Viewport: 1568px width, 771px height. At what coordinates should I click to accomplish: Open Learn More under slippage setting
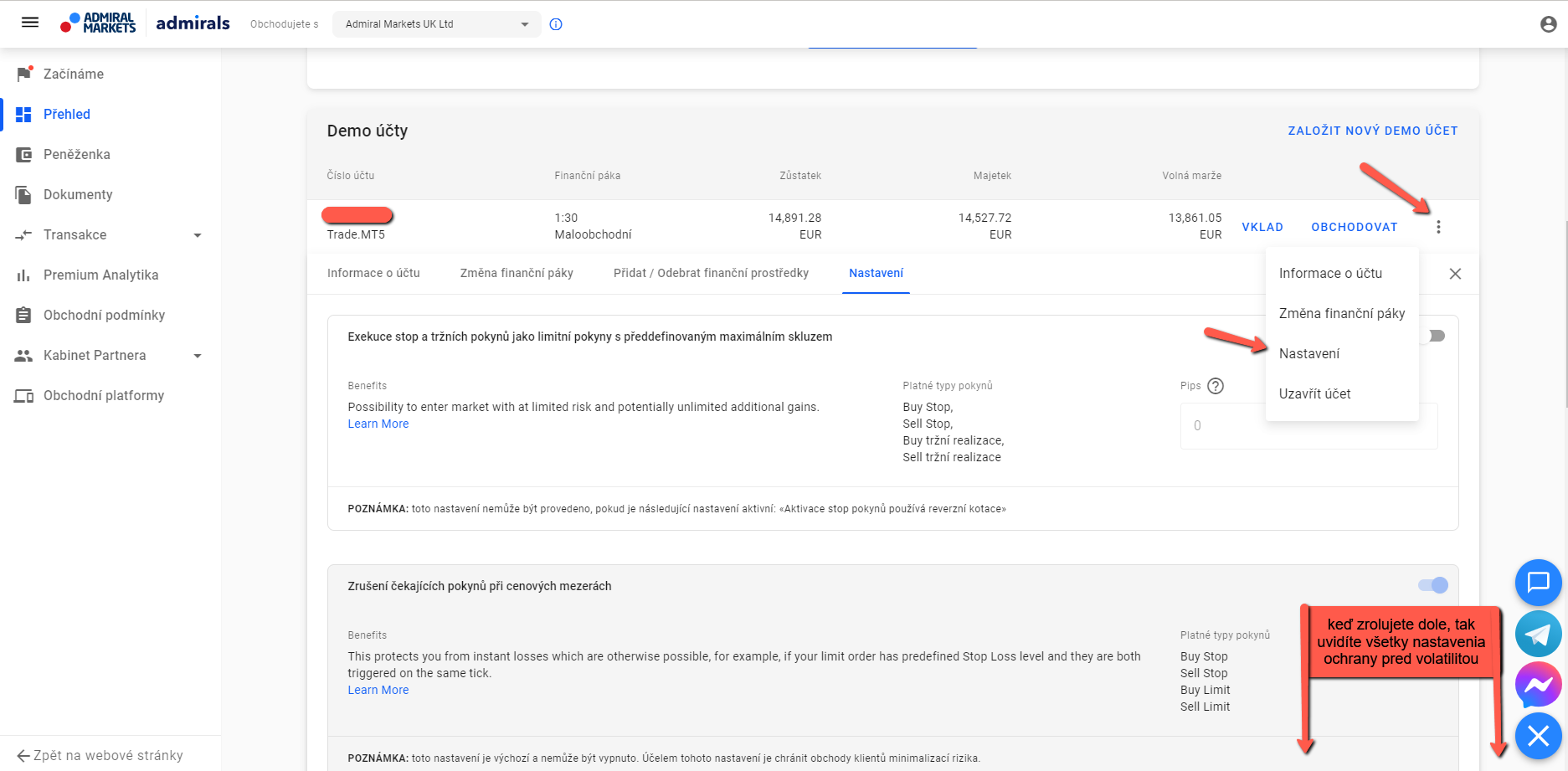(378, 424)
